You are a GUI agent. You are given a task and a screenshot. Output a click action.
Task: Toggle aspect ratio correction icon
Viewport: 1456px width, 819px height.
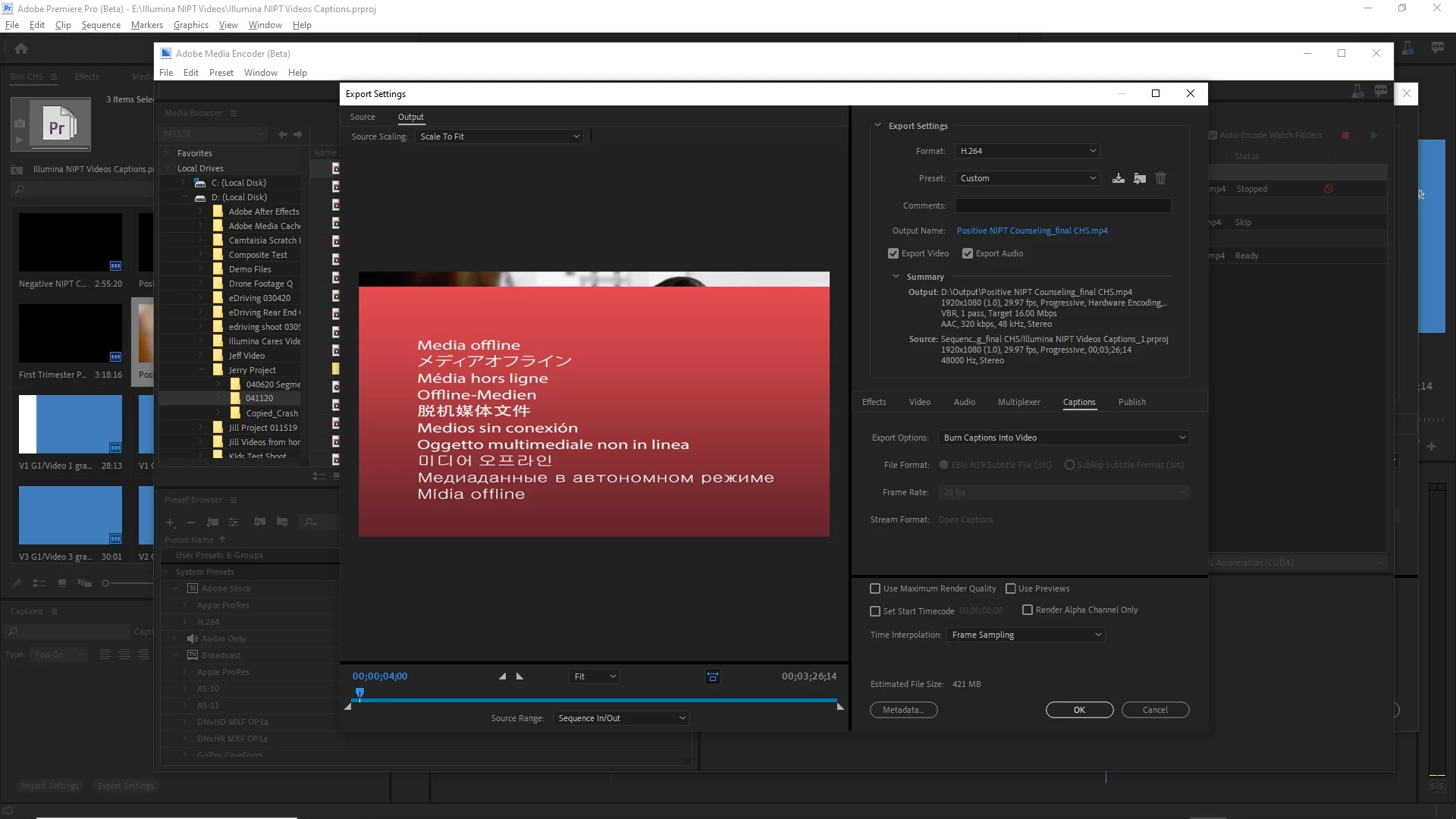pos(712,677)
